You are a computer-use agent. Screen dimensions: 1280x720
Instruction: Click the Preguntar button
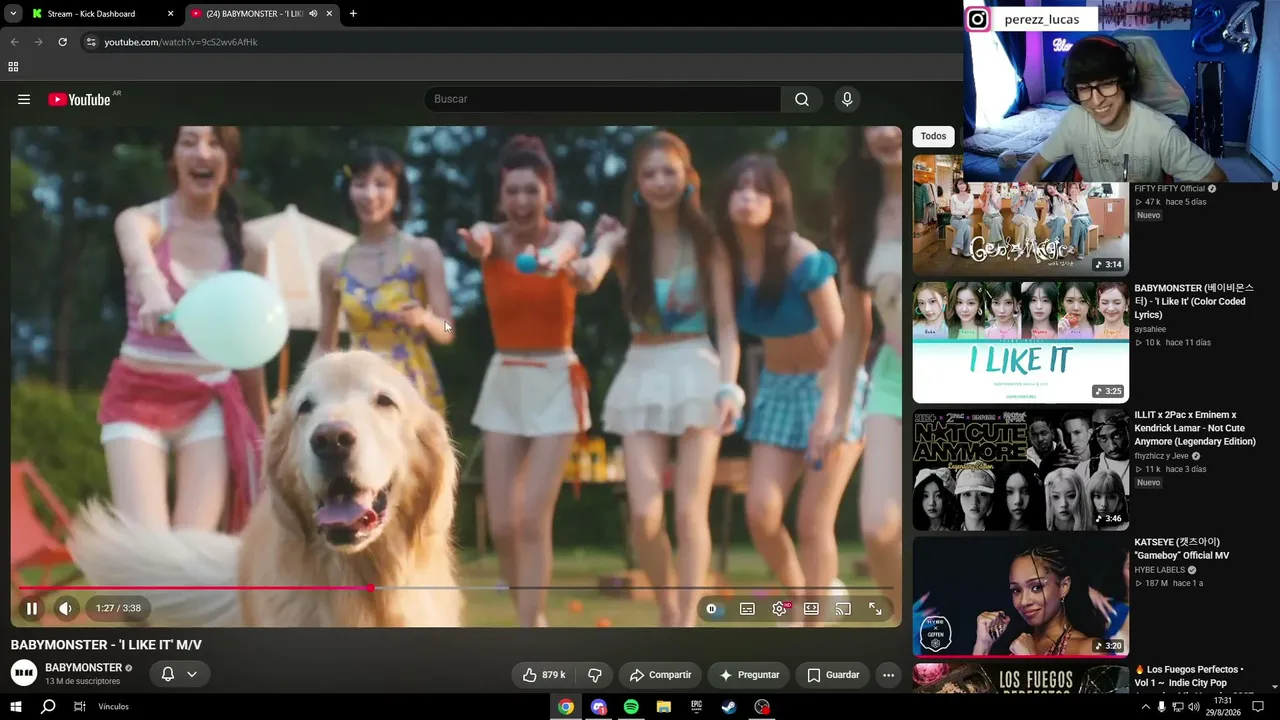point(749,675)
